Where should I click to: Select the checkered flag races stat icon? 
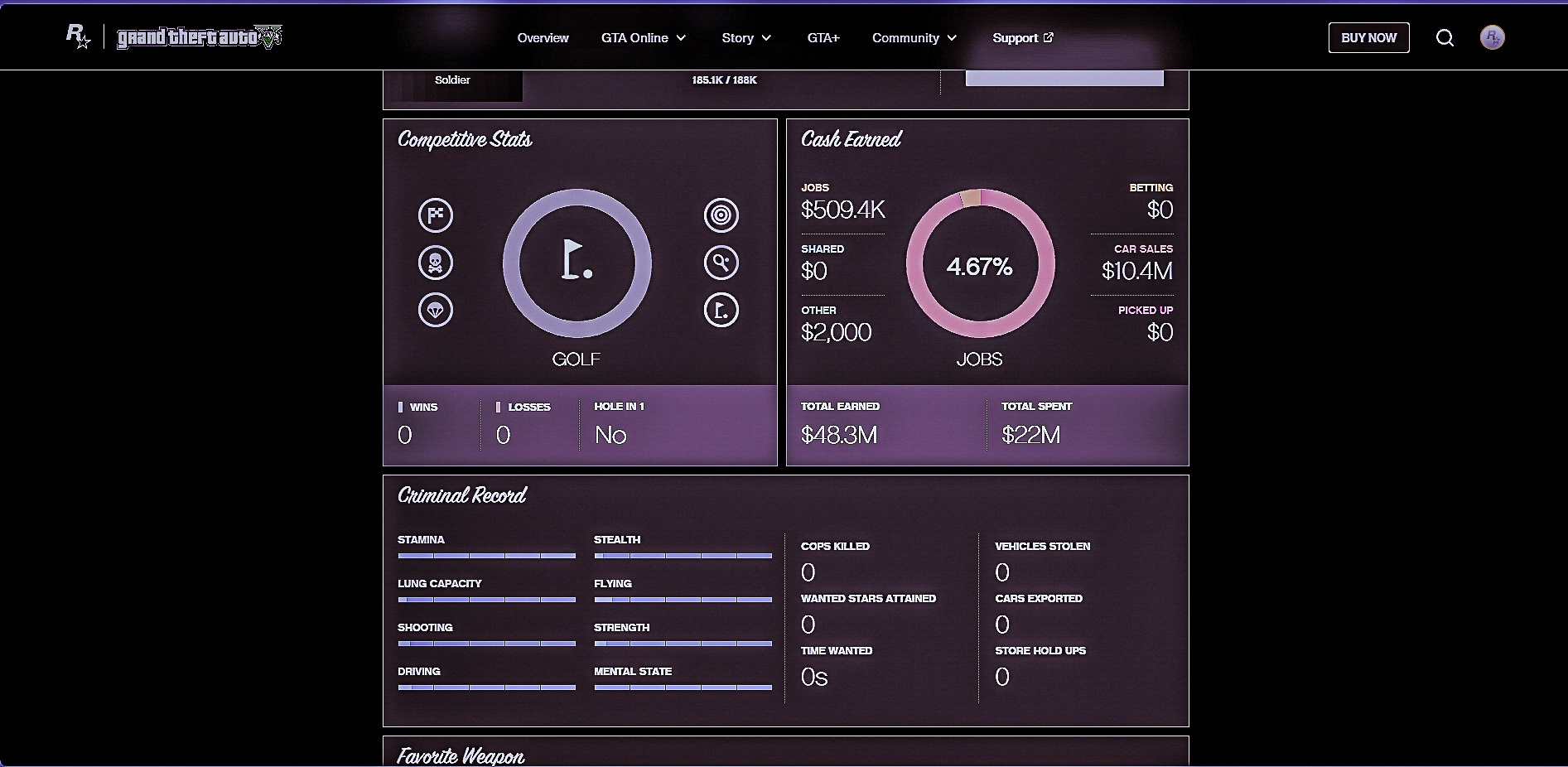[x=436, y=215]
